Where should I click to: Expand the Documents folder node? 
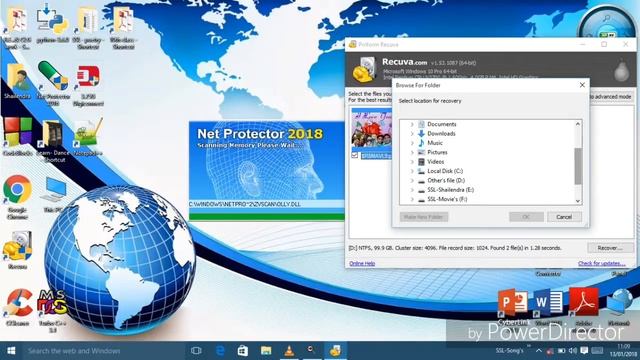click(412, 124)
